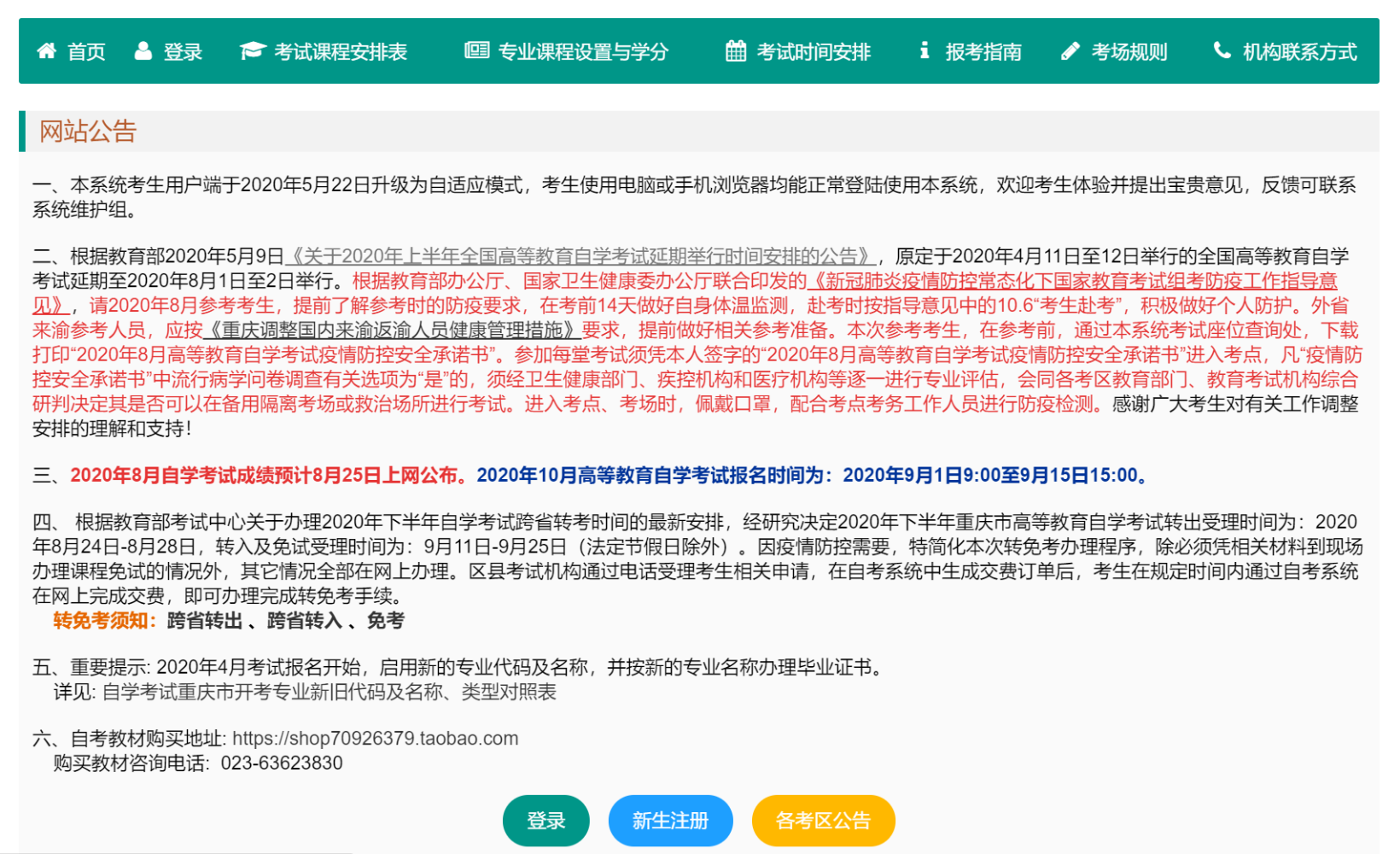The image size is (1400, 854).
Task: Open the red 新冠肺炎疫情防控常态化 guidance link
Action: pyautogui.click(x=1071, y=281)
